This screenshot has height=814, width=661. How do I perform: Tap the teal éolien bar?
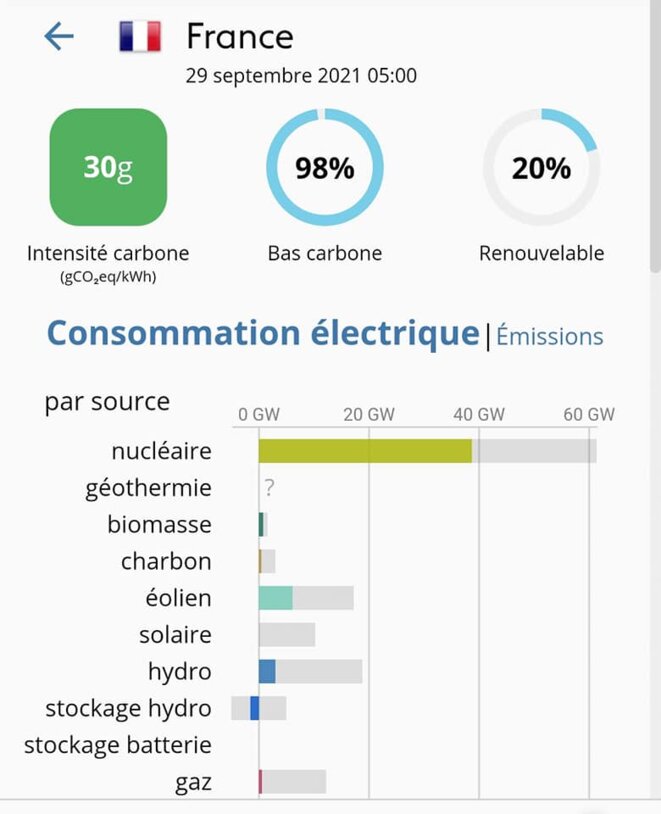[275, 598]
